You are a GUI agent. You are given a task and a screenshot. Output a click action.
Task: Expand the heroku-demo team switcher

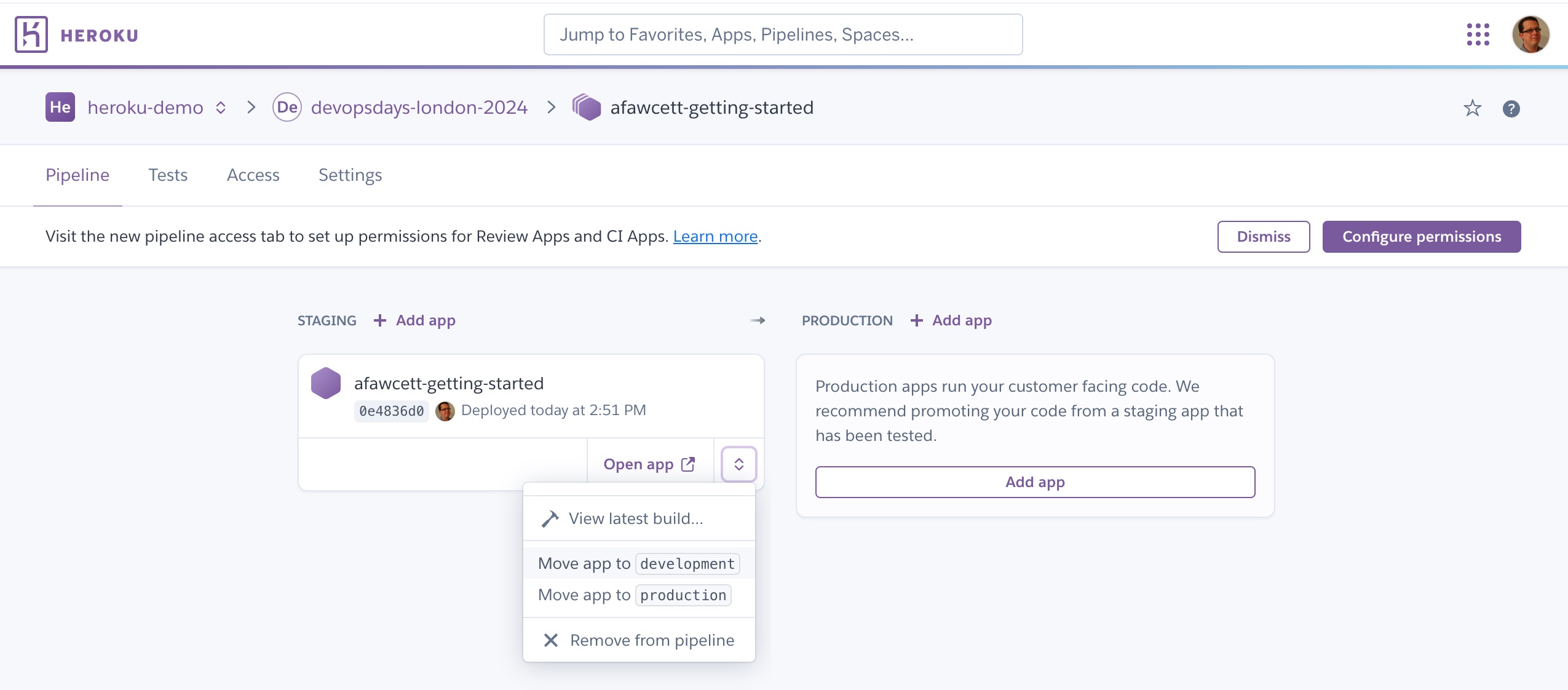[x=221, y=108]
